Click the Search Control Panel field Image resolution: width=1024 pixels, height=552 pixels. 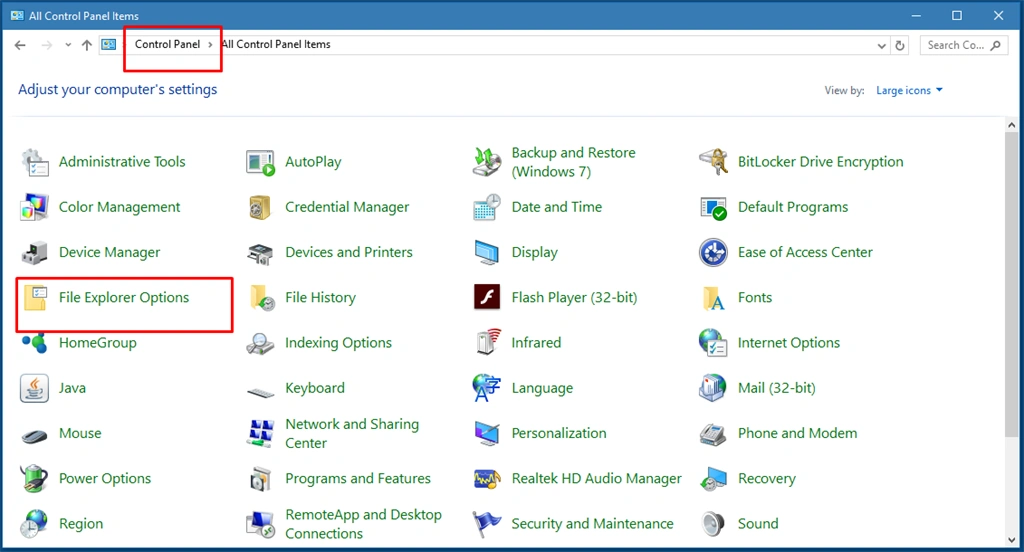point(964,45)
